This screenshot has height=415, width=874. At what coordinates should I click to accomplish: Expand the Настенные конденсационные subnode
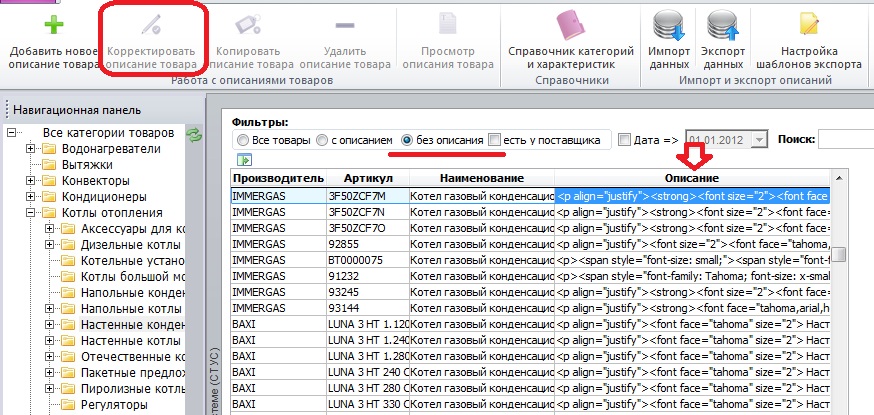coord(49,325)
